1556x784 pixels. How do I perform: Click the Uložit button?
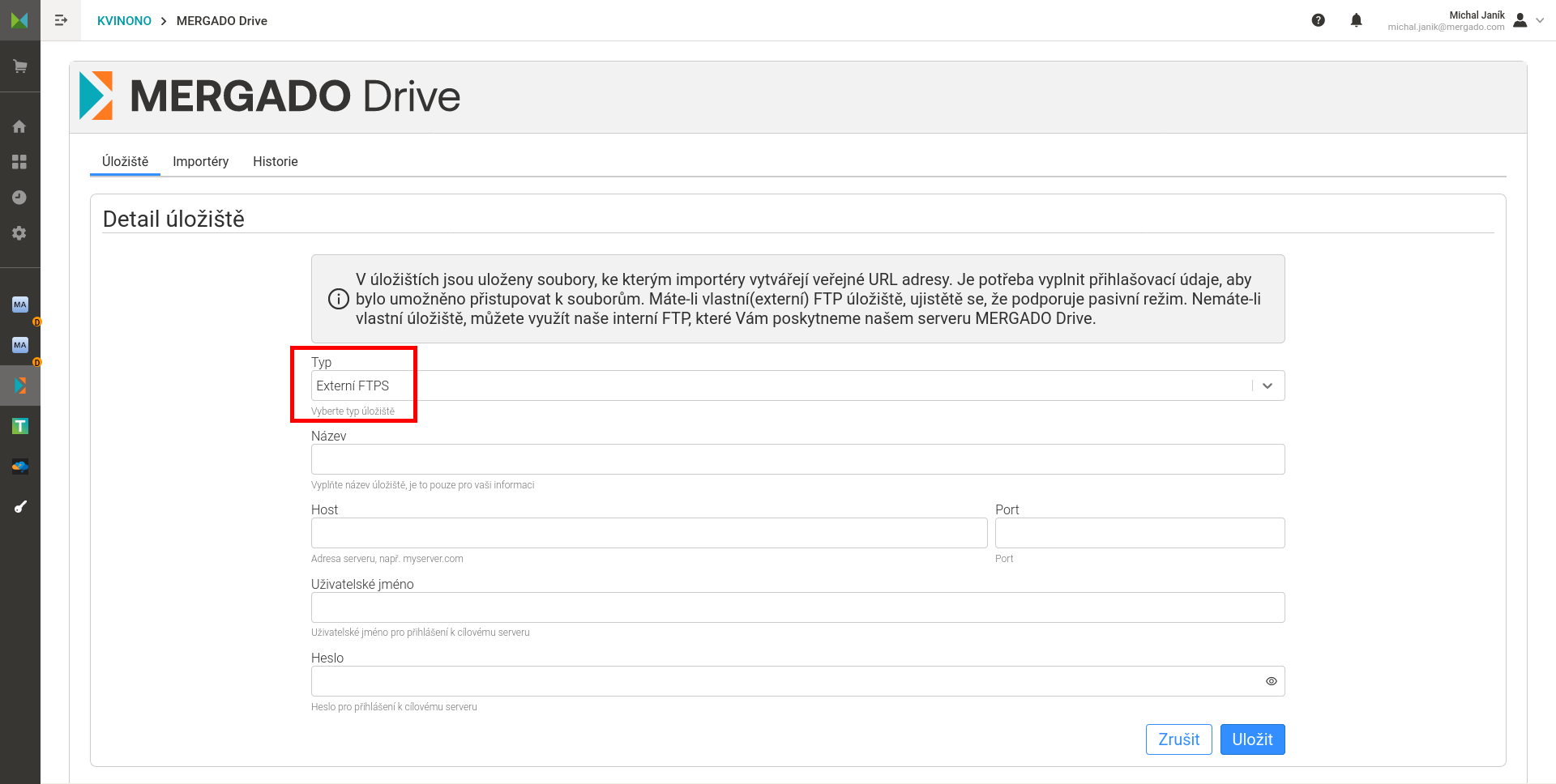[1253, 739]
